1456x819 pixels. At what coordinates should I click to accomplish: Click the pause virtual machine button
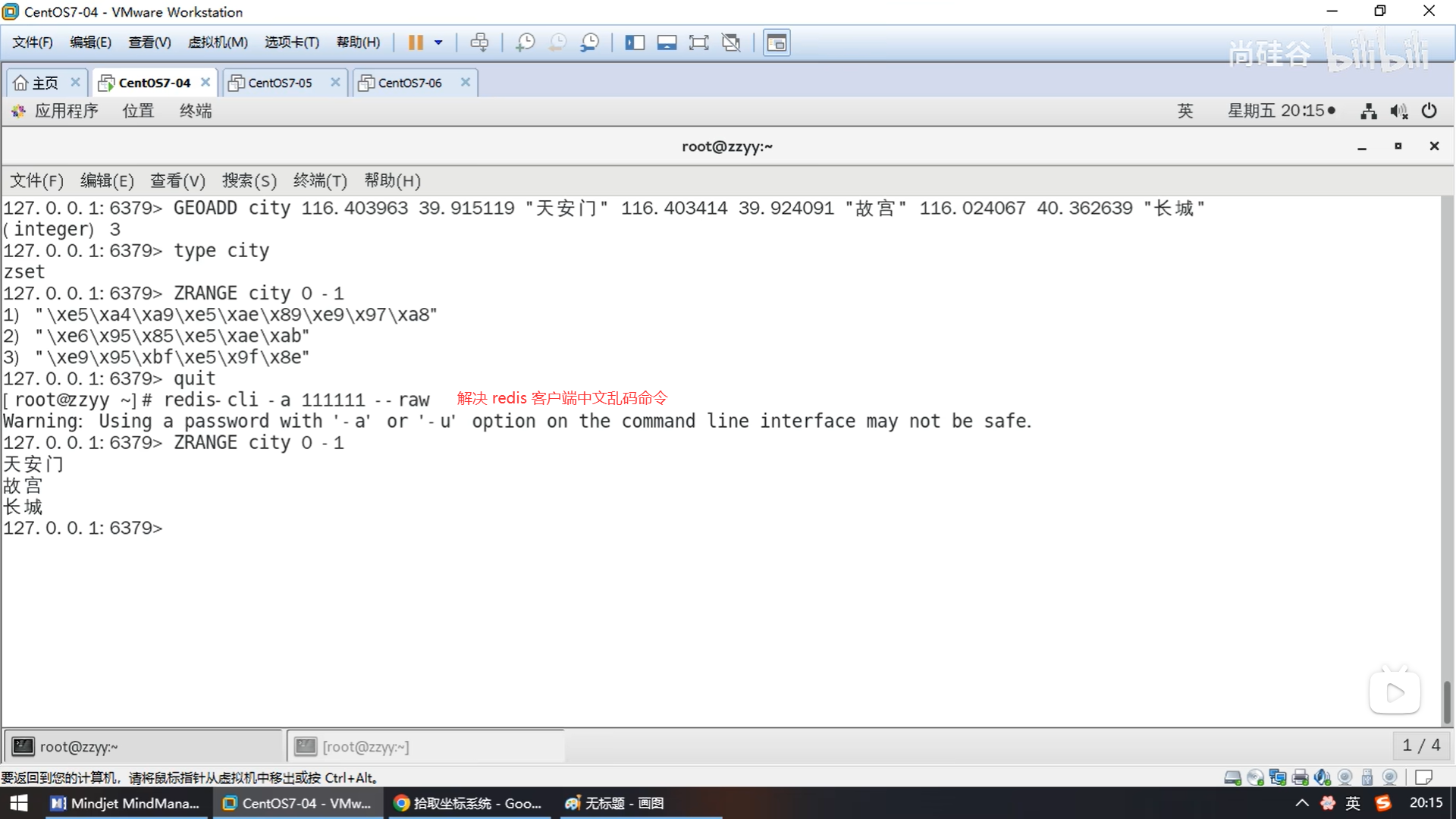click(415, 42)
